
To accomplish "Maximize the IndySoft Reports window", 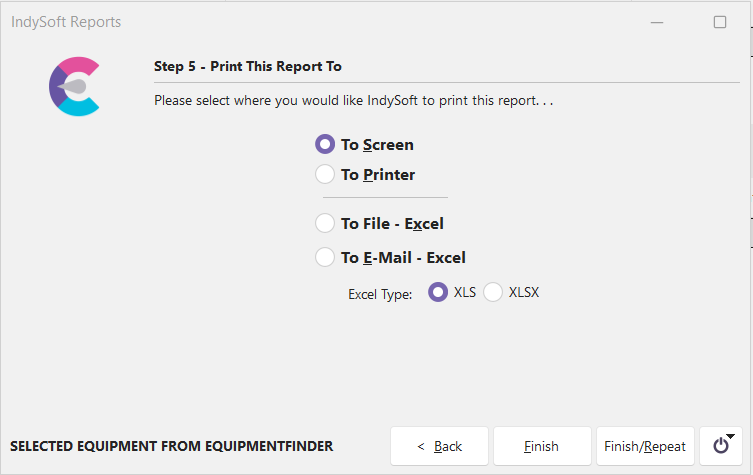I will point(720,22).
